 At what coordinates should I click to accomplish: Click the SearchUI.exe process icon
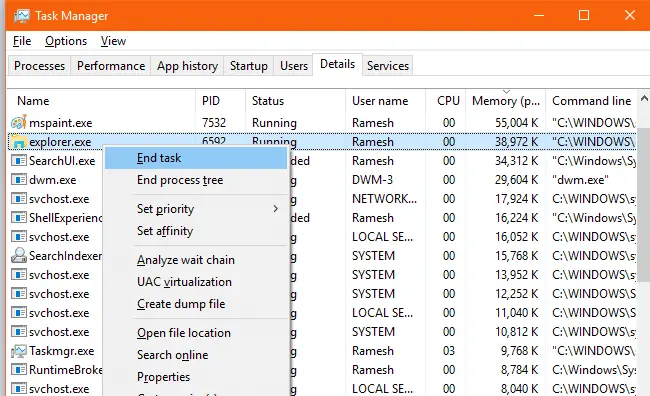[19, 160]
